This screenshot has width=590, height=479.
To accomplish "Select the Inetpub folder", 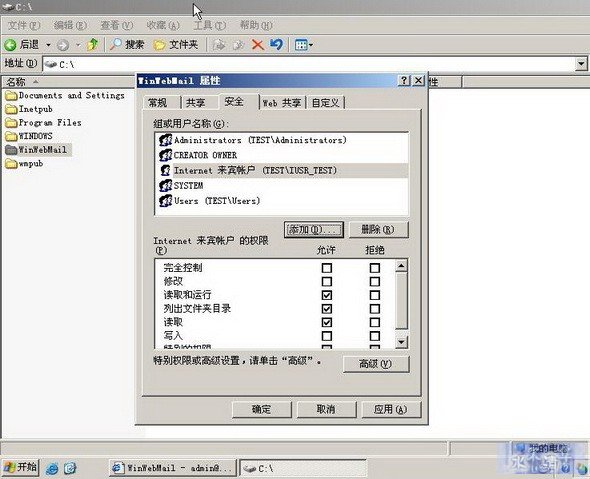I will click(x=29, y=109).
